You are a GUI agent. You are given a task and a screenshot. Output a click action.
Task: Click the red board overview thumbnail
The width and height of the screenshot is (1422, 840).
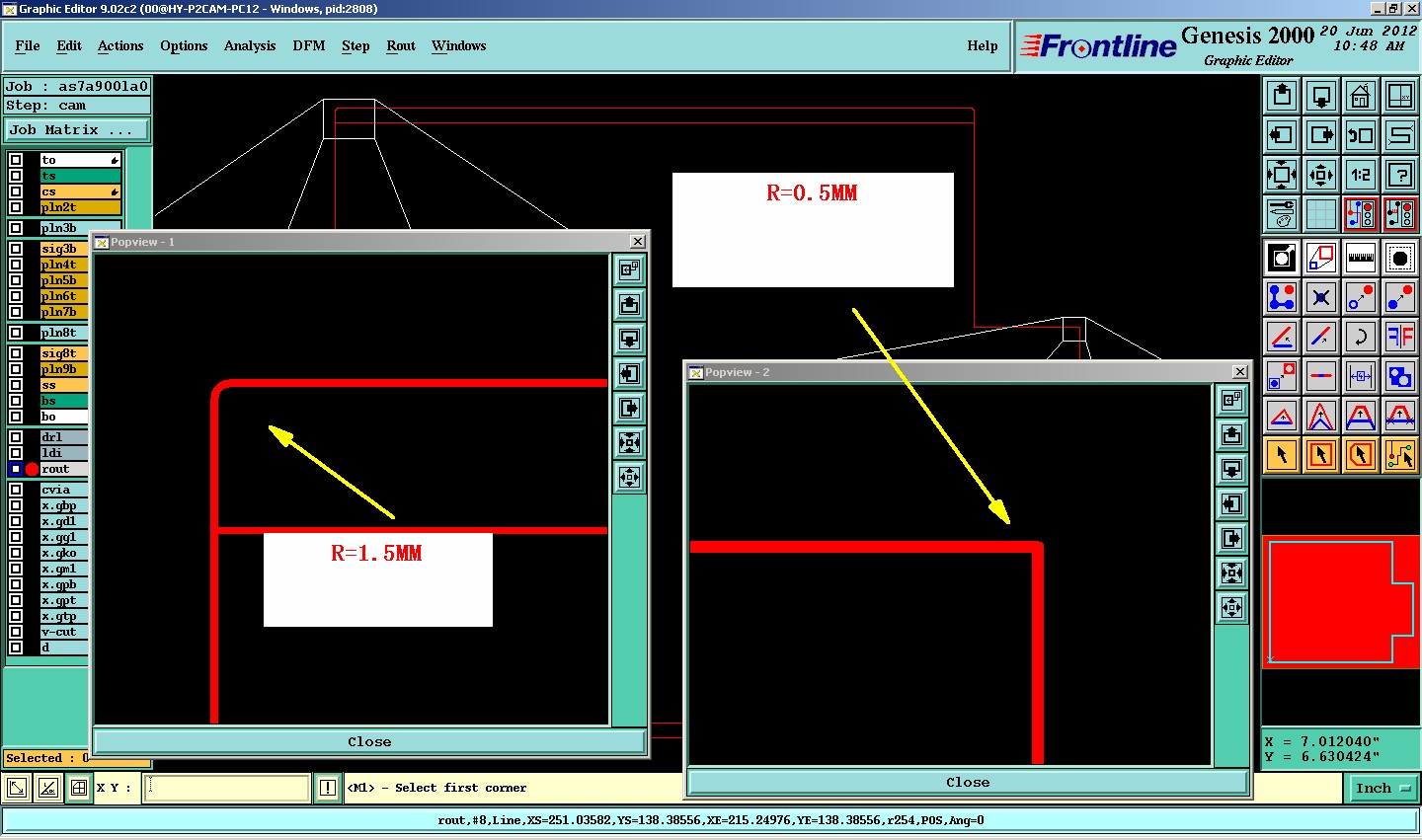point(1341,601)
